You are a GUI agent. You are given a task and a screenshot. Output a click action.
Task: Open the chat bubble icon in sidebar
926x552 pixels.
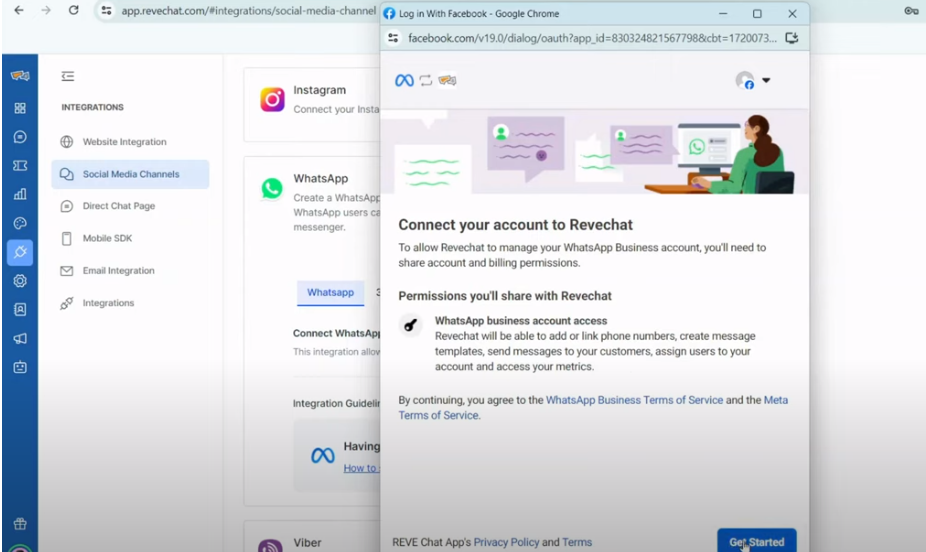tap(20, 137)
